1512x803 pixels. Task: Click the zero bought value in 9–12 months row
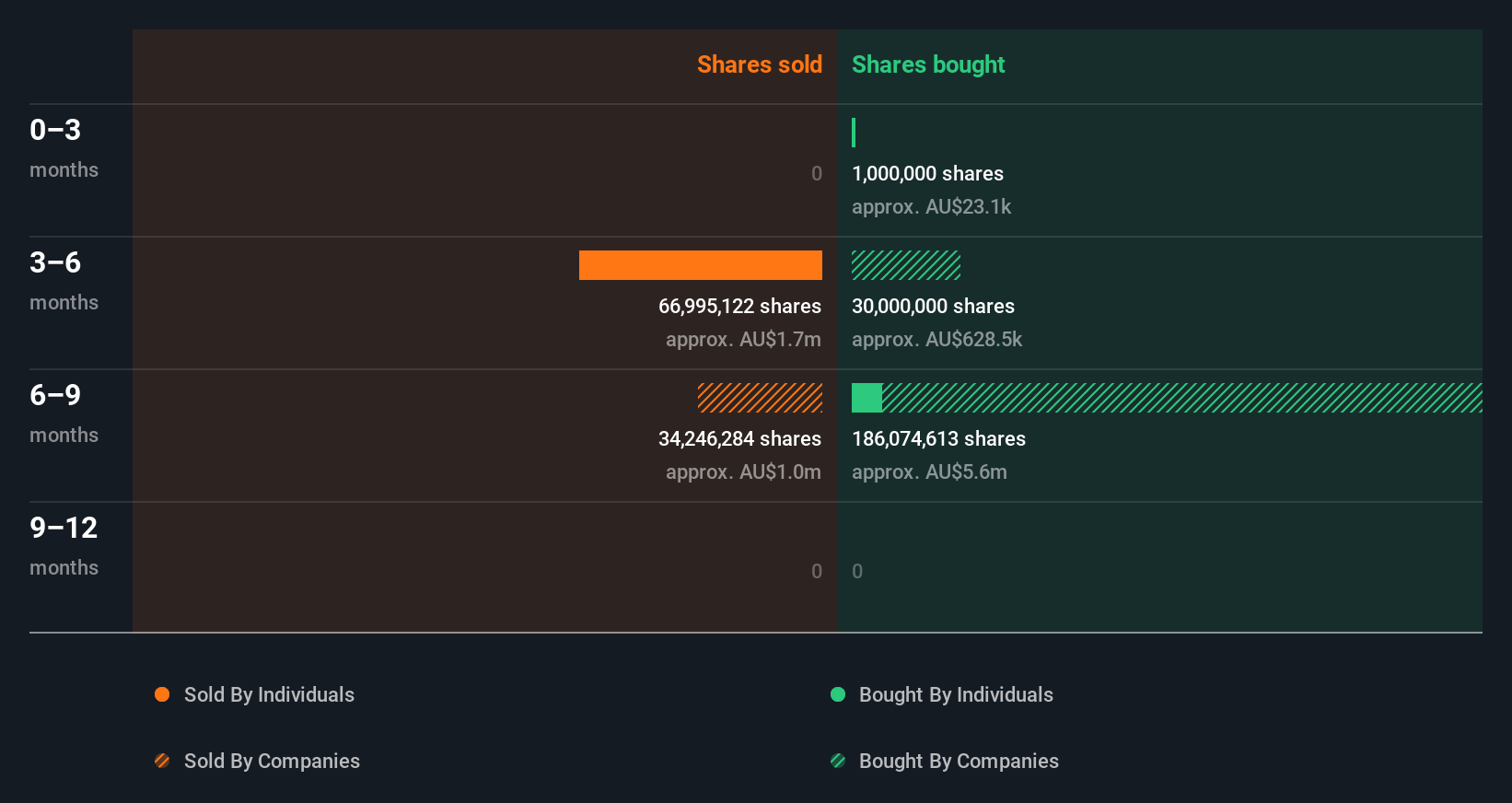tap(857, 571)
